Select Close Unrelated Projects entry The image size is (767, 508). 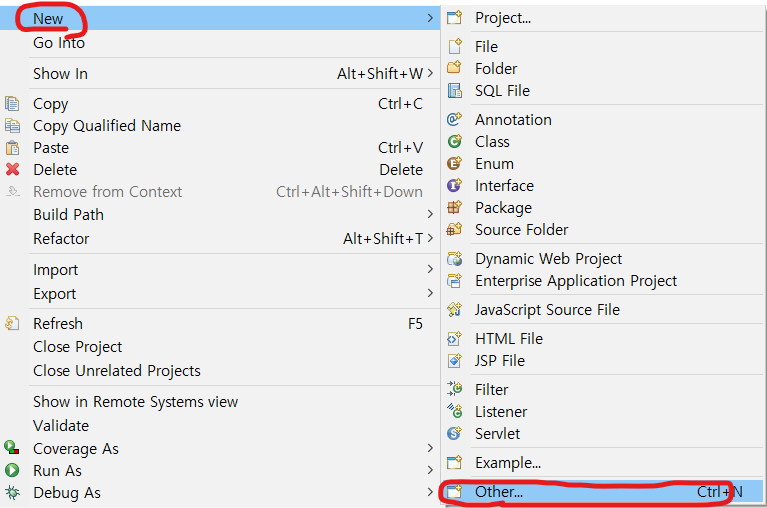point(116,371)
